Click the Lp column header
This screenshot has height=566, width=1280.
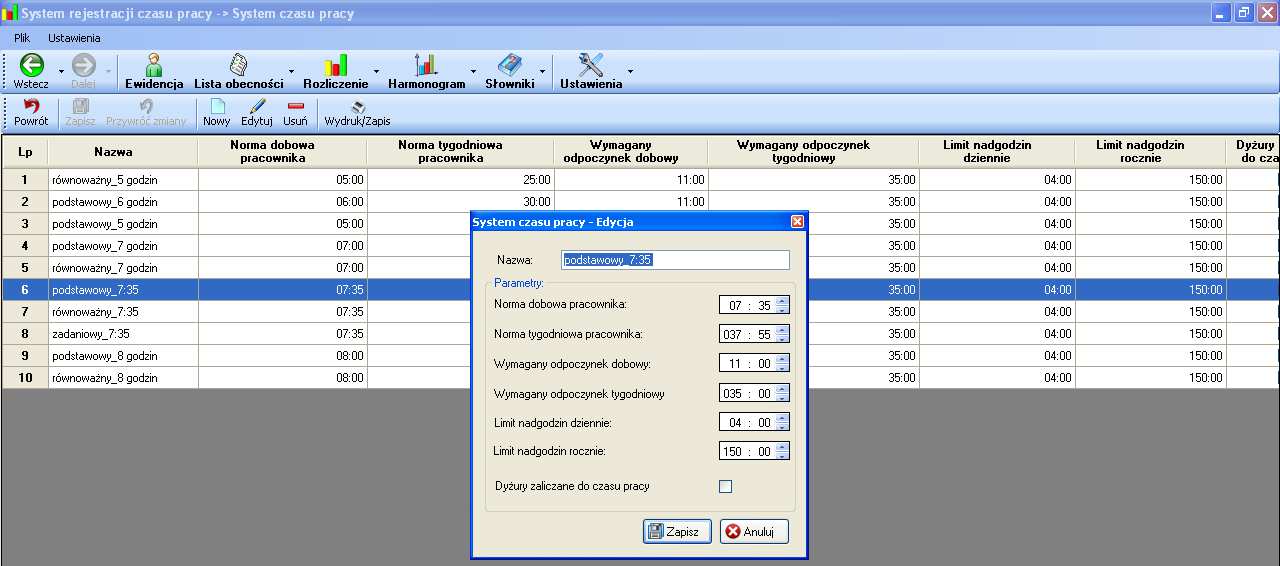point(25,152)
